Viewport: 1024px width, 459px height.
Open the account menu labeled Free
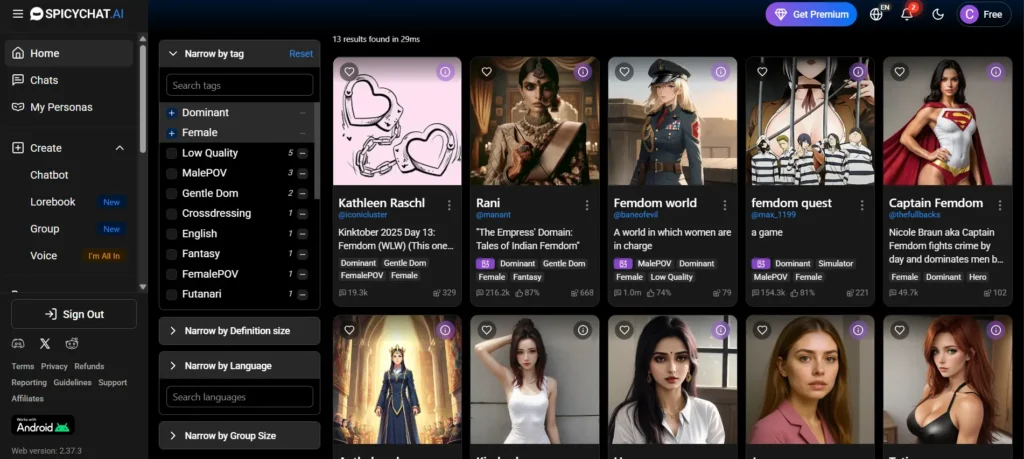point(984,14)
